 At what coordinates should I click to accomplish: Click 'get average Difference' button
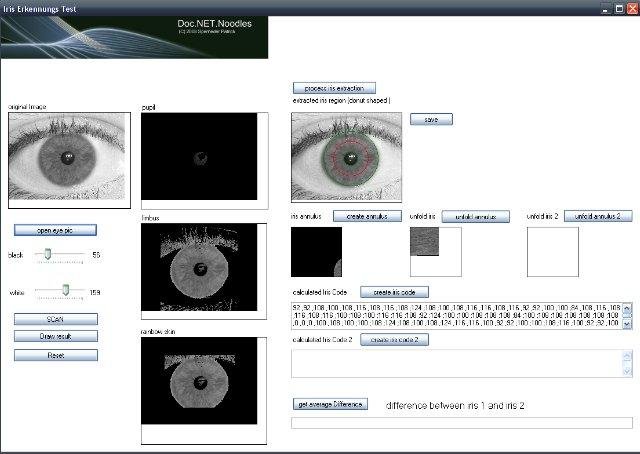coord(330,404)
